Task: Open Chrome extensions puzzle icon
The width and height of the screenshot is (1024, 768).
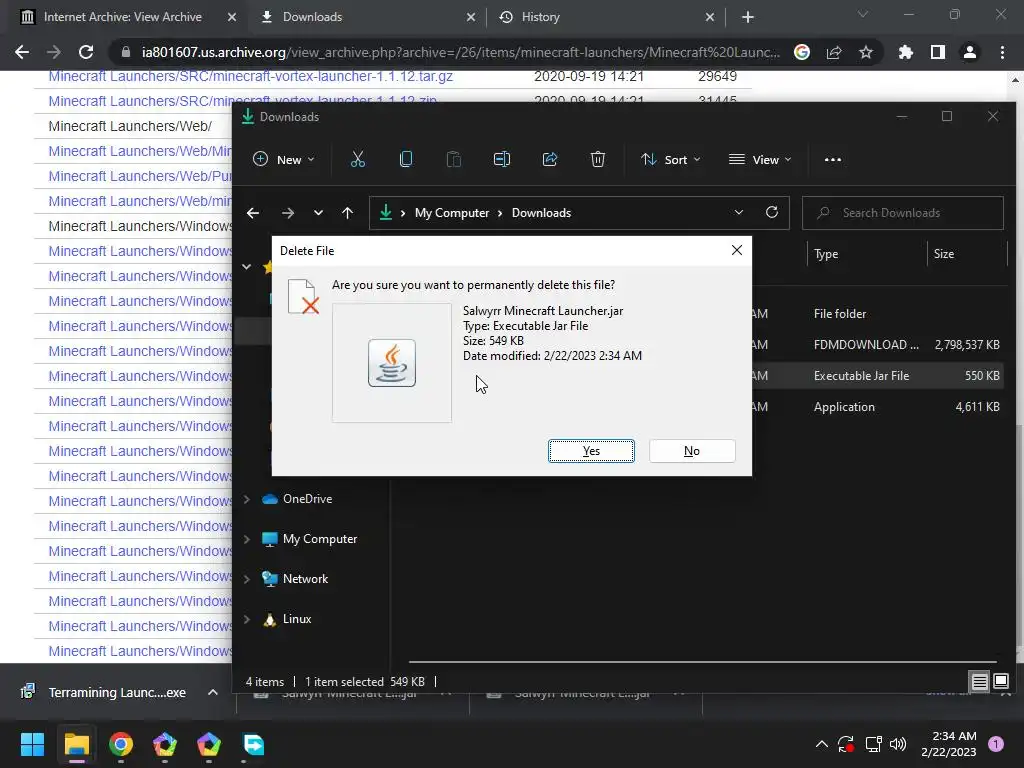Action: coord(906,52)
